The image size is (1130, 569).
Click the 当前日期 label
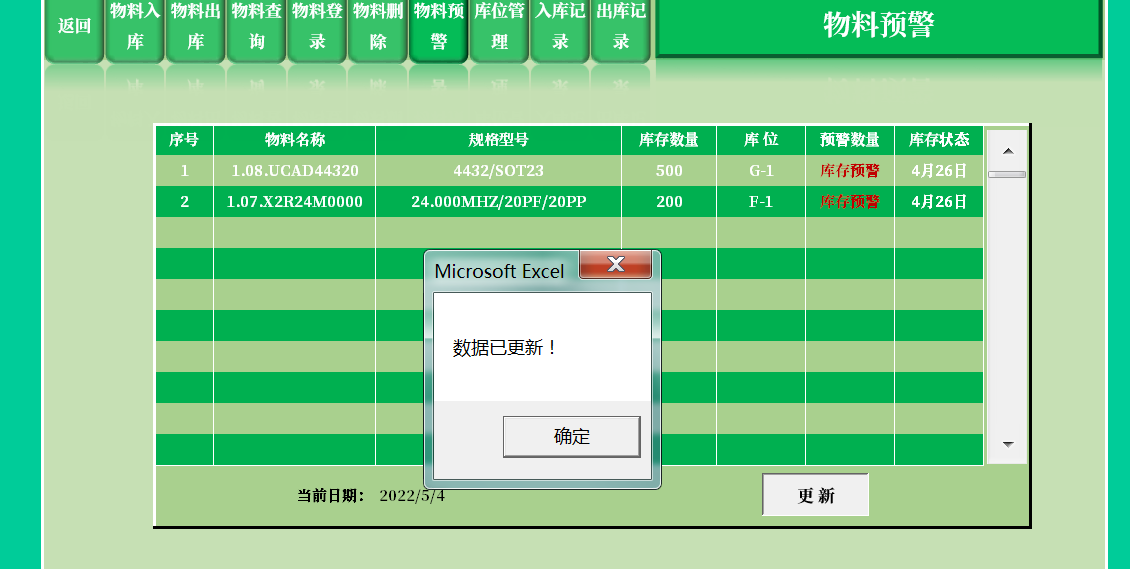(x=332, y=496)
